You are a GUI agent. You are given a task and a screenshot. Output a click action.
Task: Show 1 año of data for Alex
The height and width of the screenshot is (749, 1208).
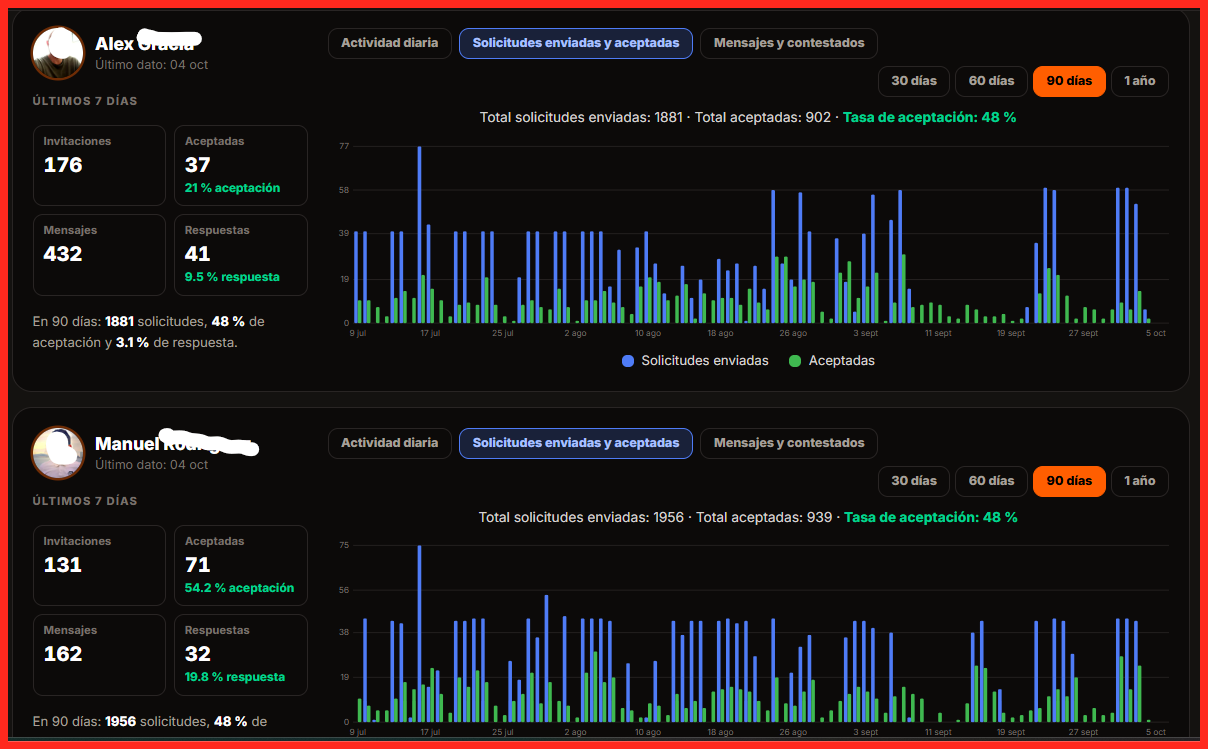click(x=1140, y=81)
